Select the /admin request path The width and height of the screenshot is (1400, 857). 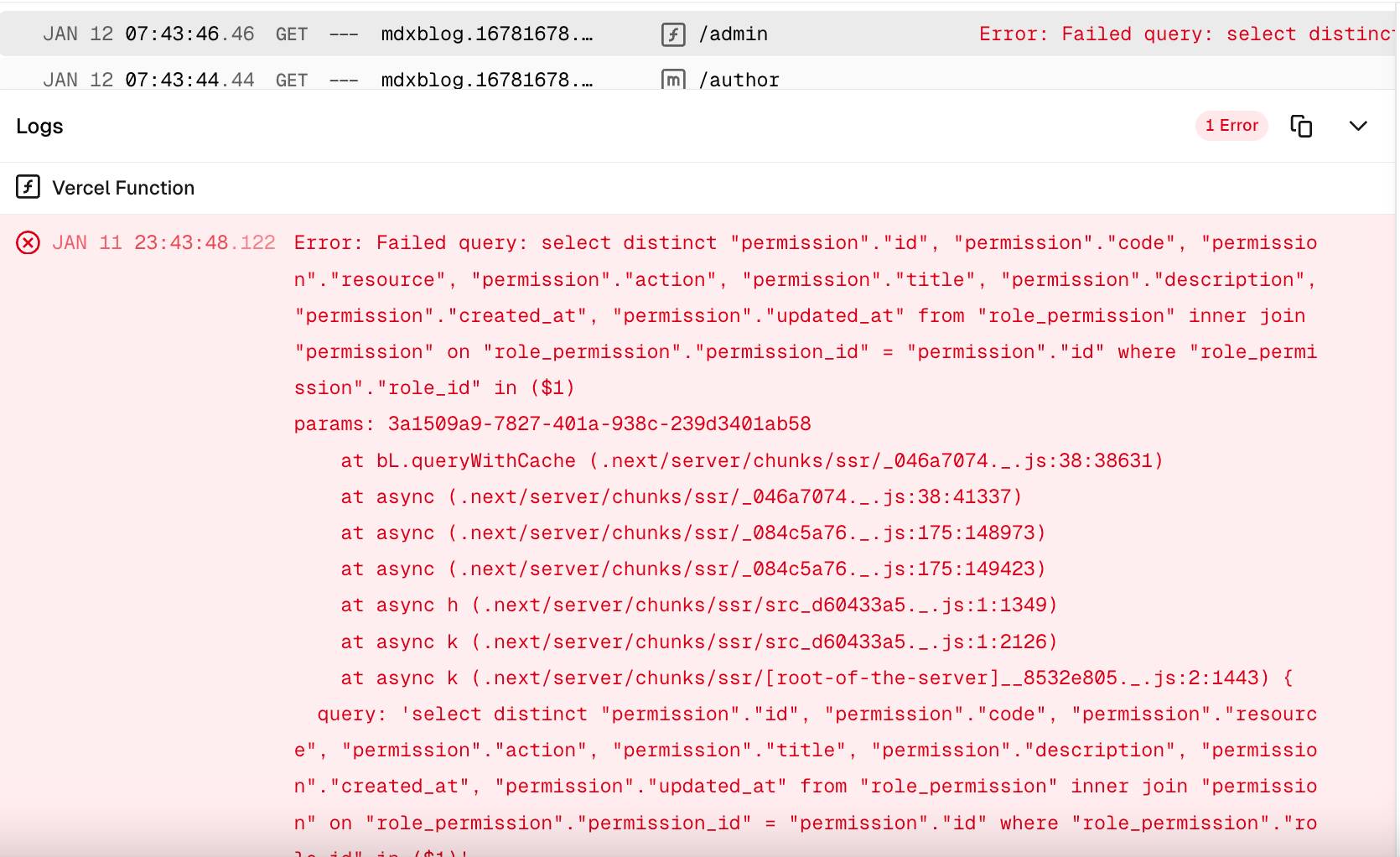coord(733,34)
